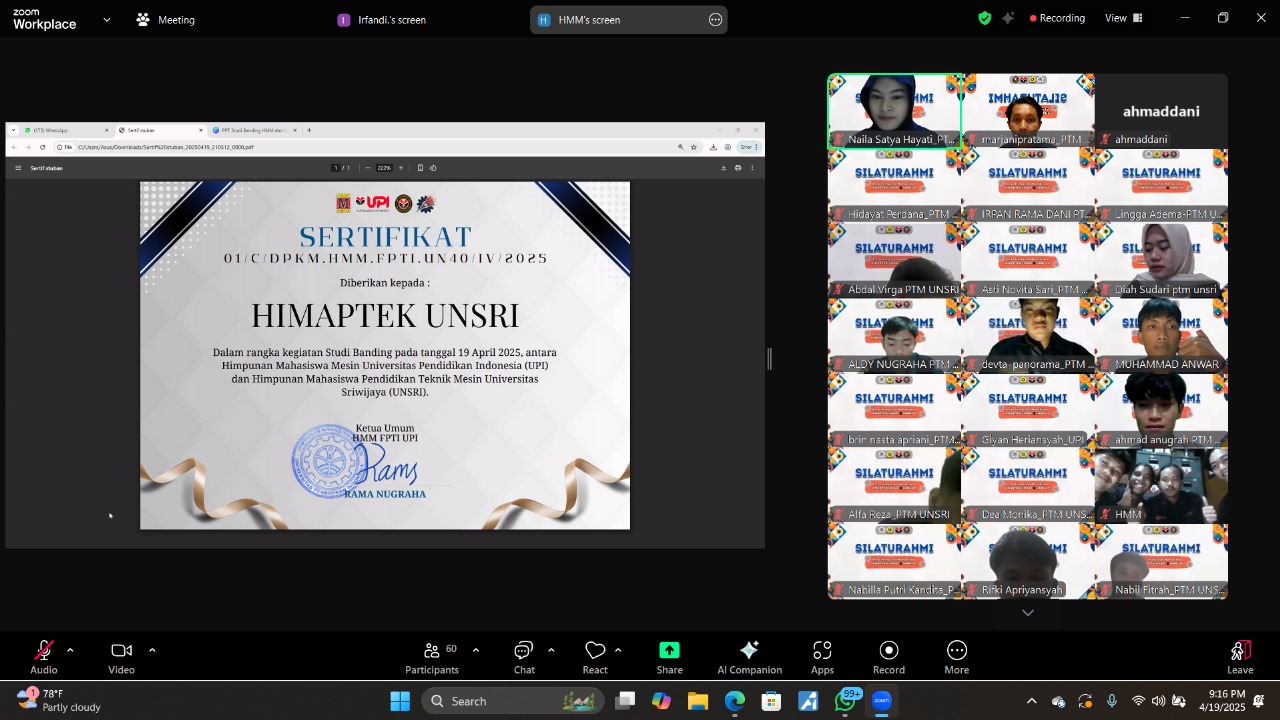Open Microsoft Edge from taskbar
The width and height of the screenshot is (1280, 720).
[735, 701]
